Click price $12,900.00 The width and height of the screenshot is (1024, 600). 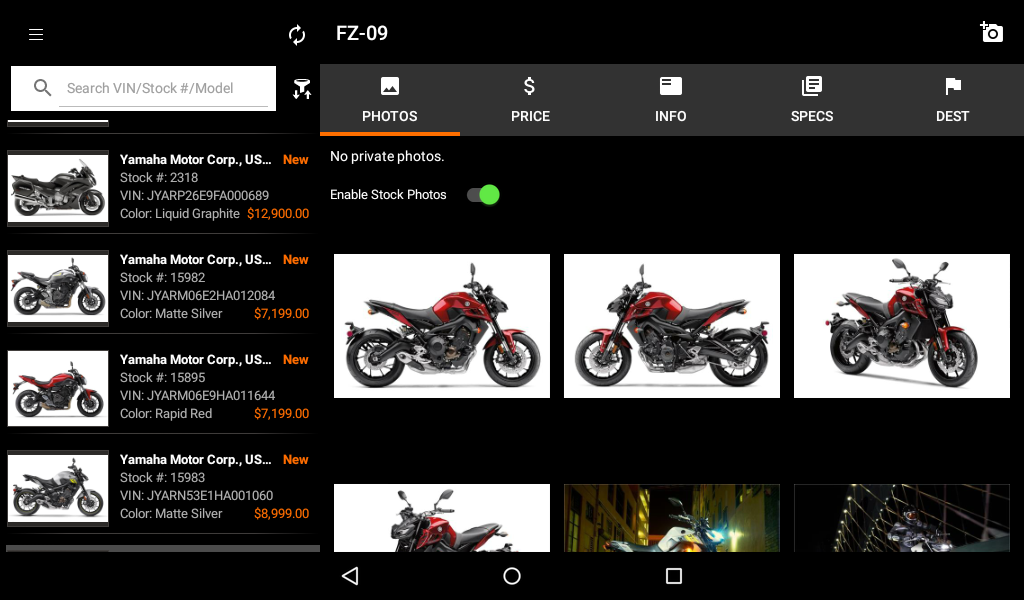tap(278, 213)
